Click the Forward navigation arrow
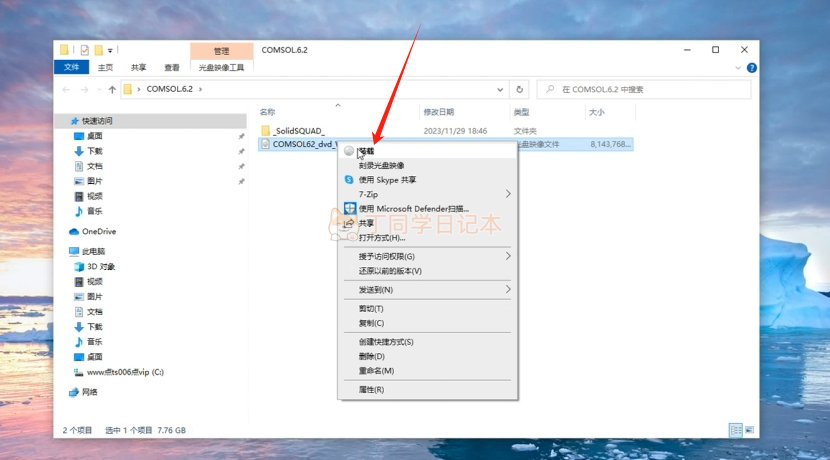This screenshot has width=830, height=460. [84, 89]
